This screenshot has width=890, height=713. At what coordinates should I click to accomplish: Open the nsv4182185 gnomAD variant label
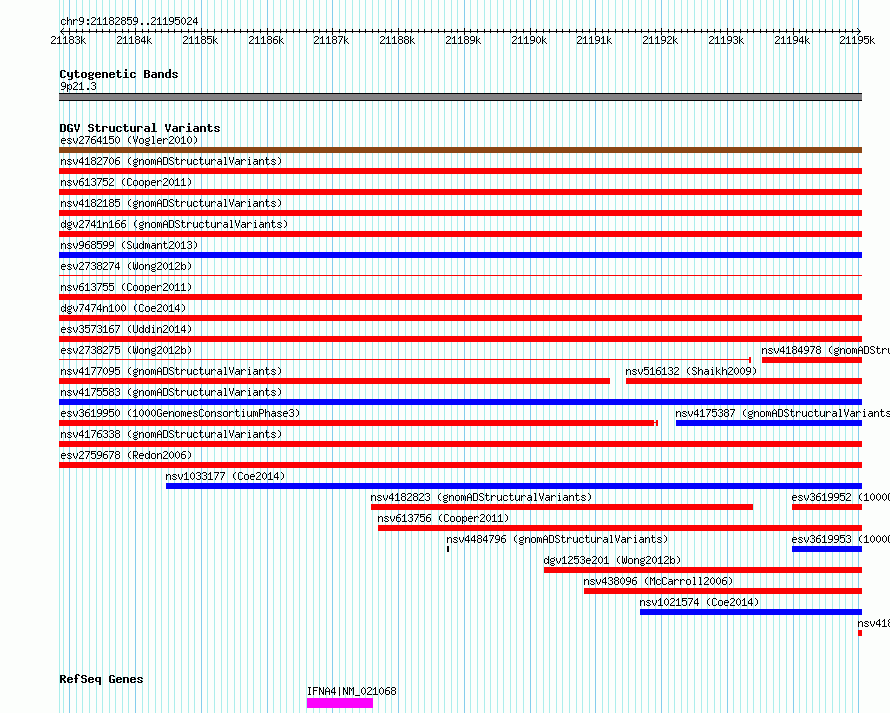171,203
